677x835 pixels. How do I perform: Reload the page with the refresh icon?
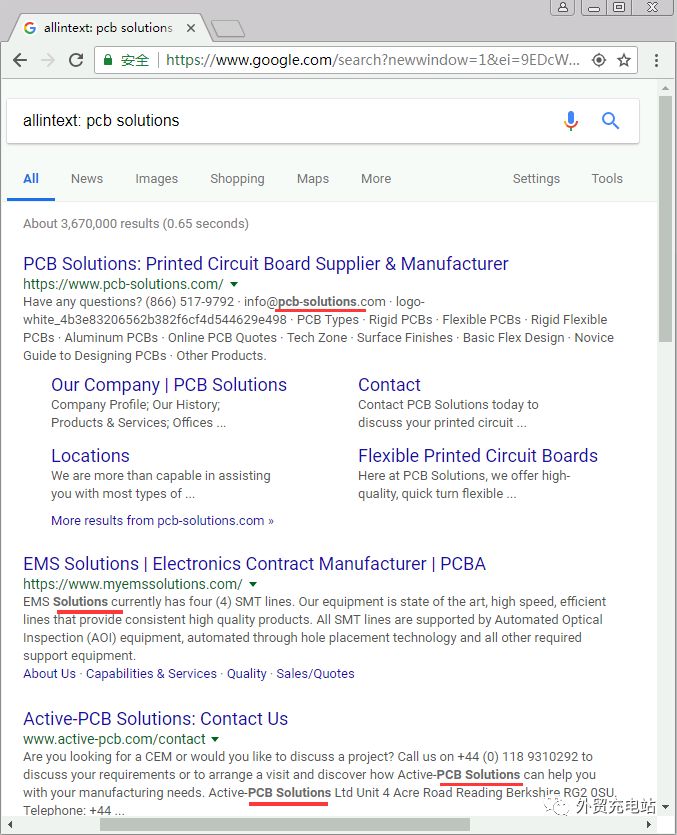click(76, 60)
